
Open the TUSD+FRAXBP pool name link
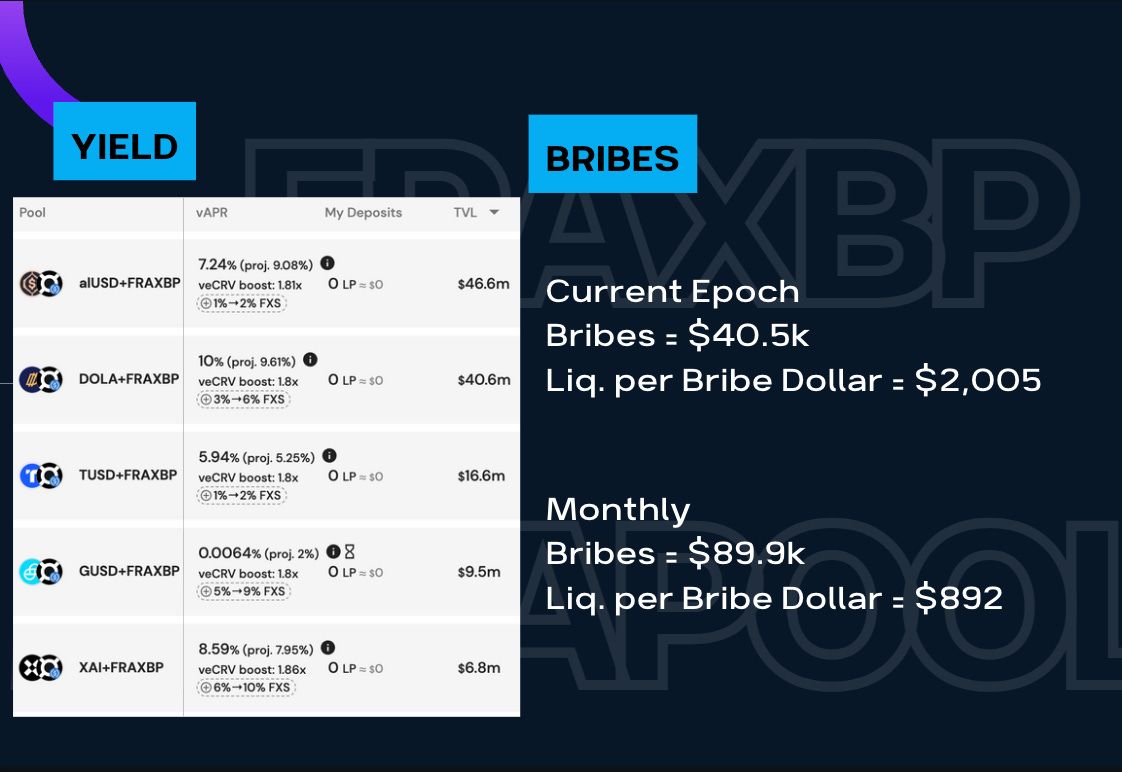coord(129,476)
